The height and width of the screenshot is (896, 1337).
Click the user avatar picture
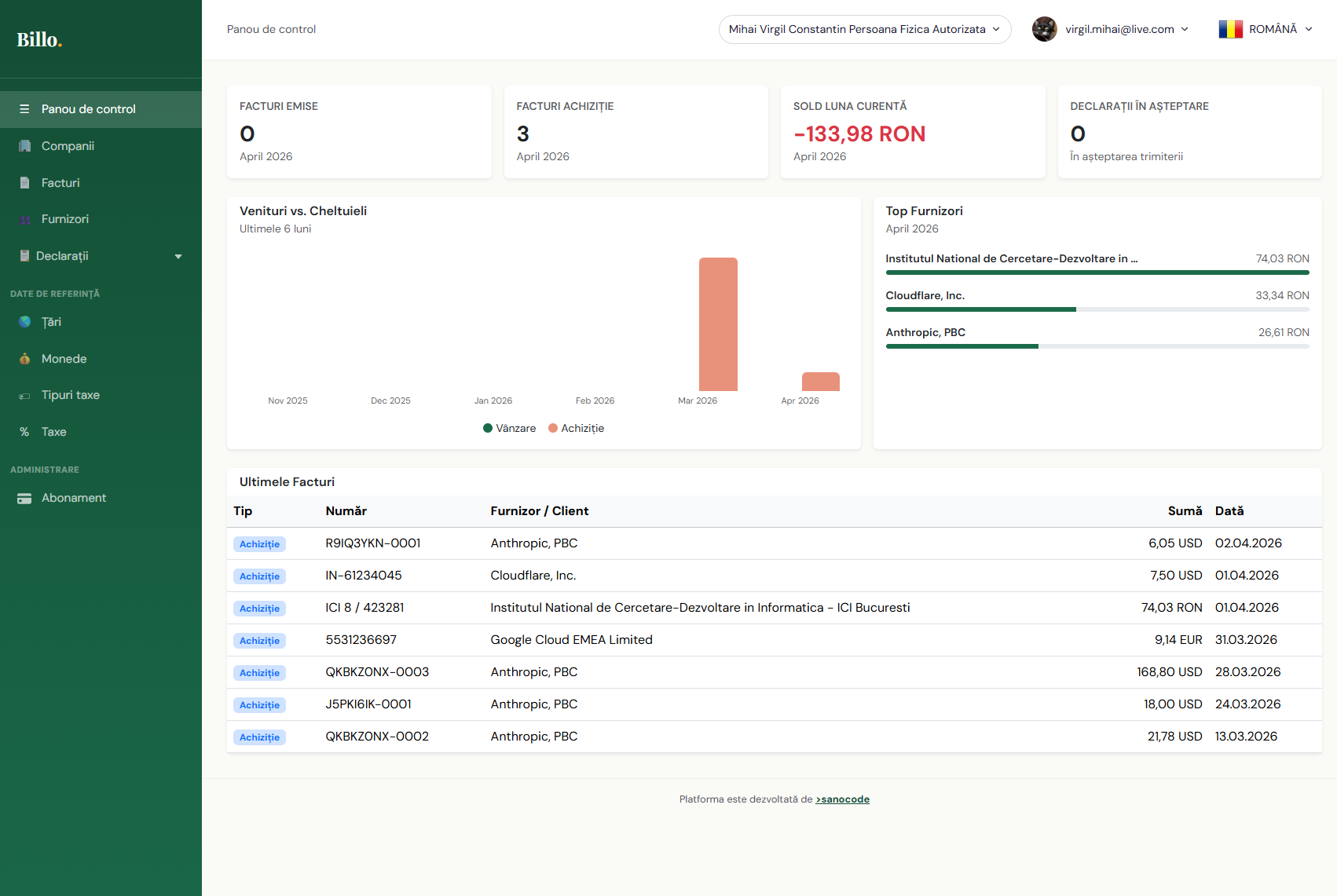[1044, 29]
